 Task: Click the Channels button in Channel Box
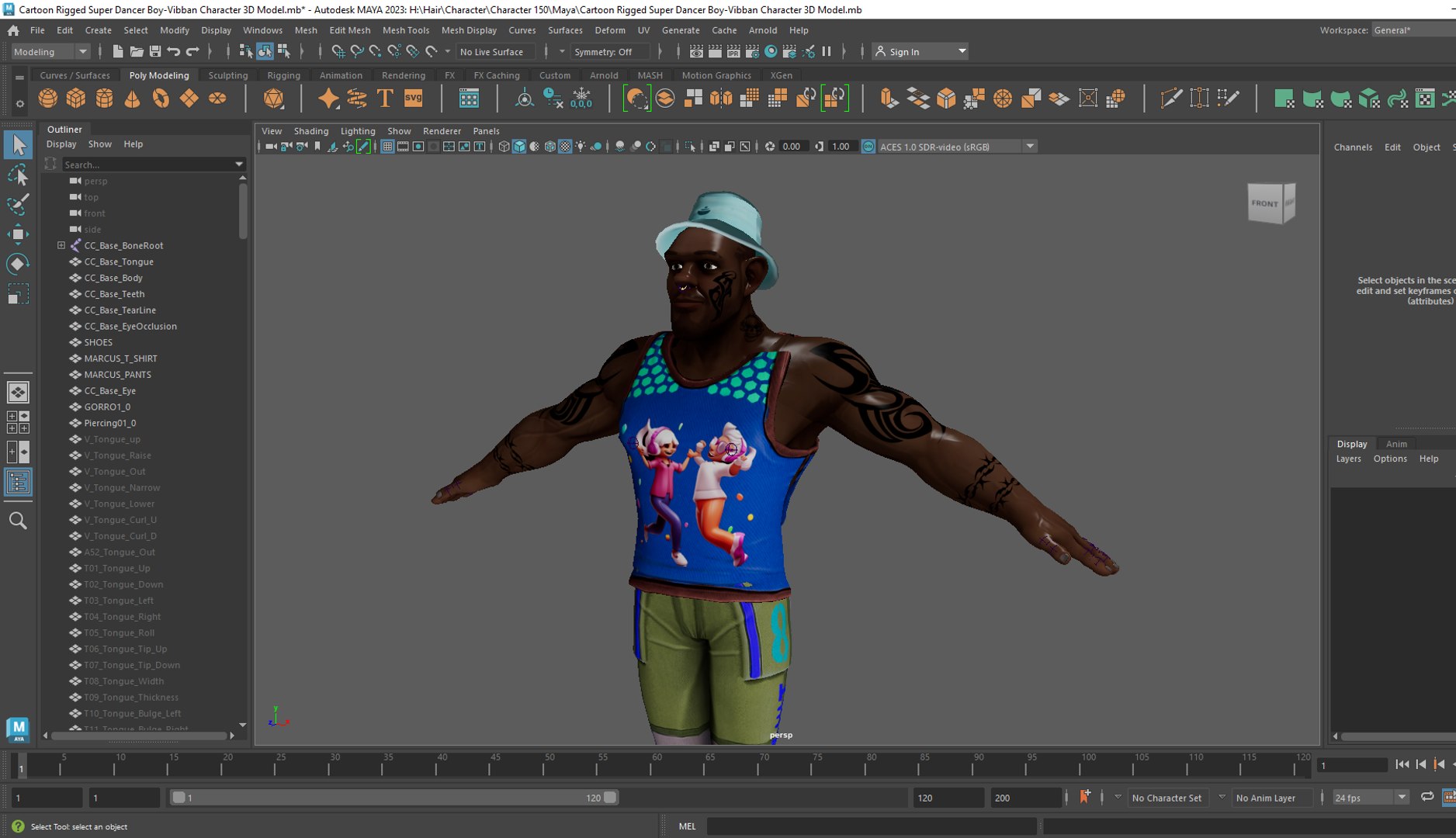pos(1353,147)
